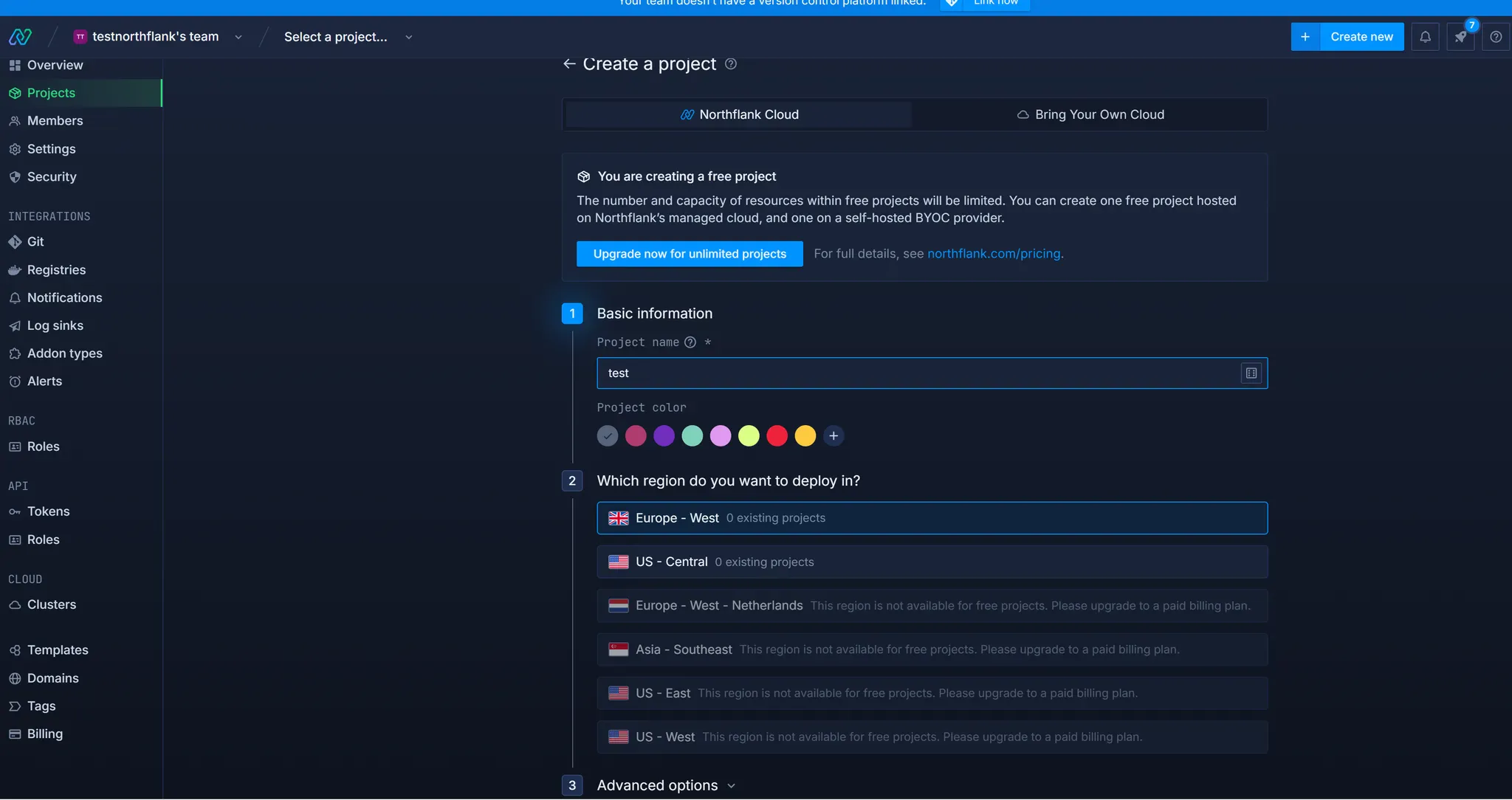Select the US - West region
The height and width of the screenshot is (800, 1512).
(932, 737)
